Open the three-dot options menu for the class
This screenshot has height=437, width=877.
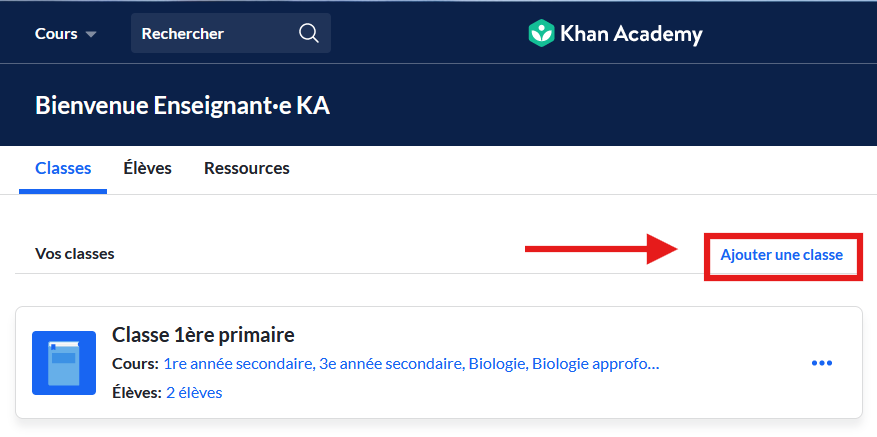pyautogui.click(x=822, y=364)
